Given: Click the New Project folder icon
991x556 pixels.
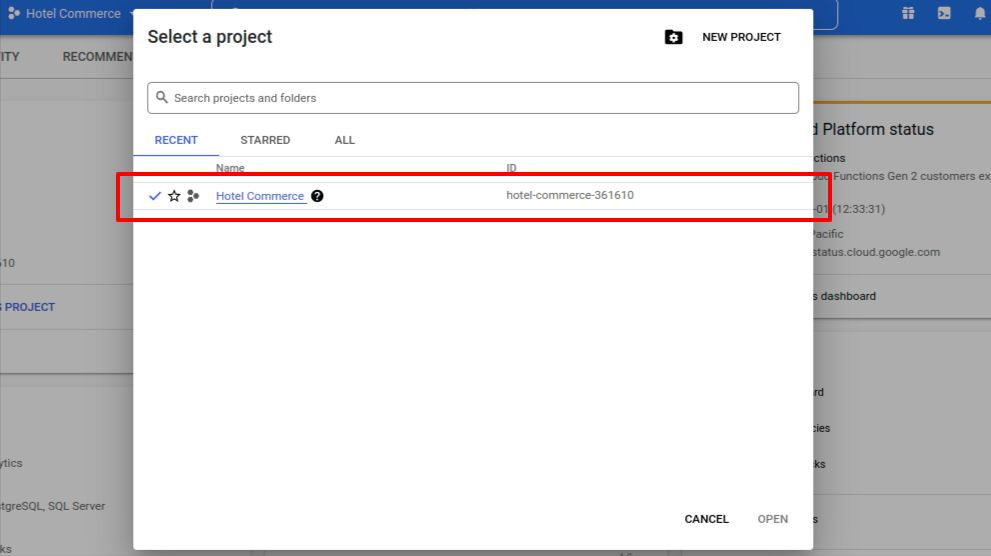Looking at the screenshot, I should [673, 37].
